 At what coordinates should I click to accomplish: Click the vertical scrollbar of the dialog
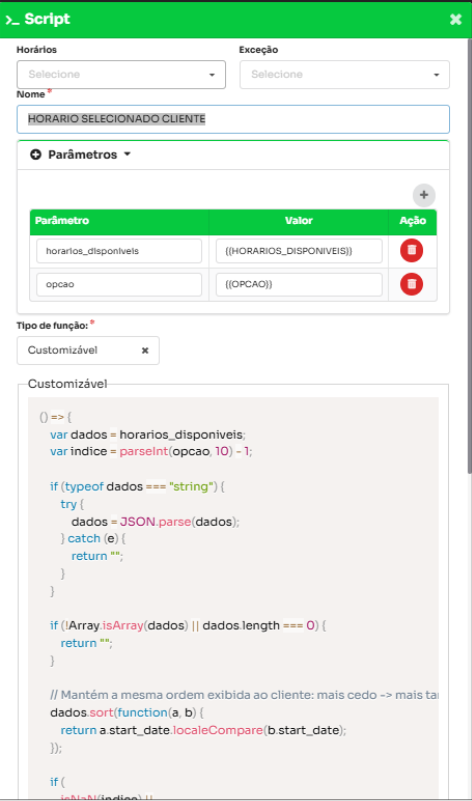tap(469, 255)
